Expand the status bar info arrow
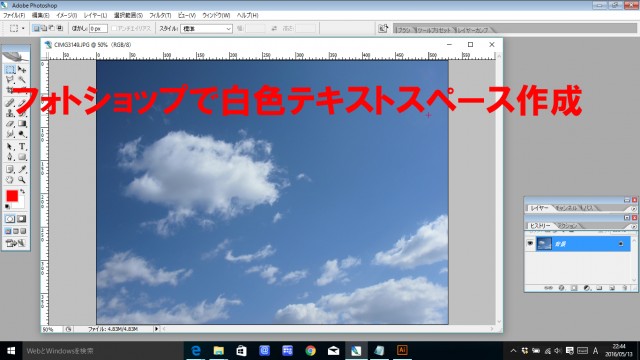 pos(156,329)
